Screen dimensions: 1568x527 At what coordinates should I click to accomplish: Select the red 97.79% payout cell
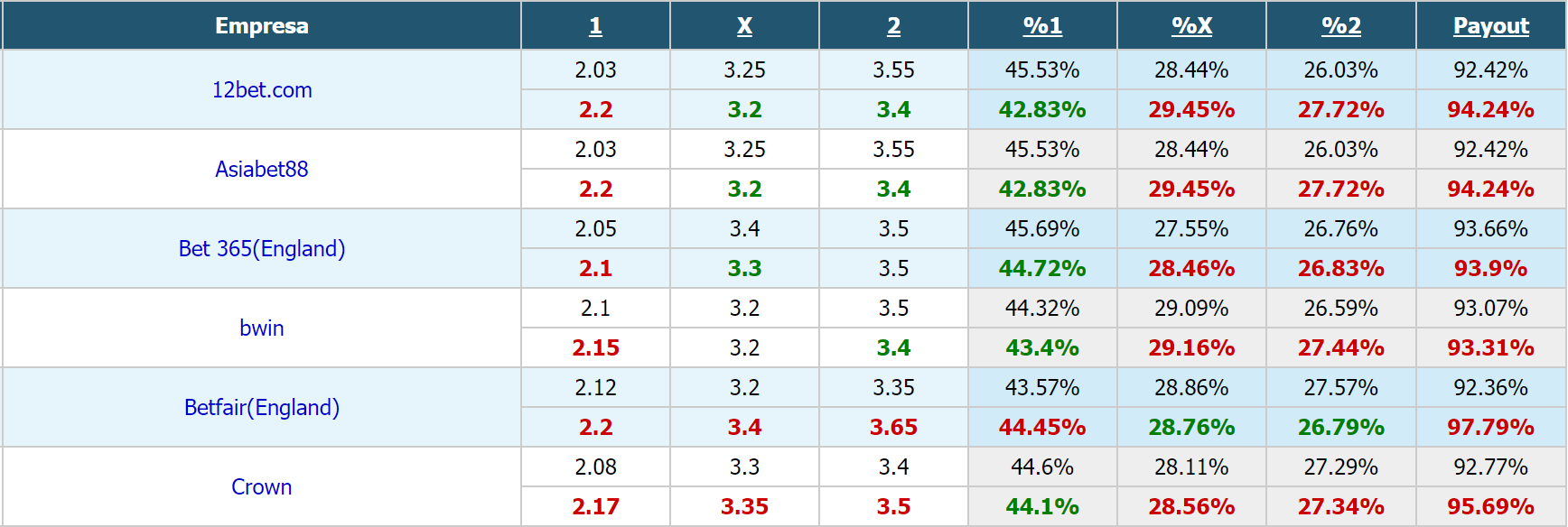point(1491,428)
